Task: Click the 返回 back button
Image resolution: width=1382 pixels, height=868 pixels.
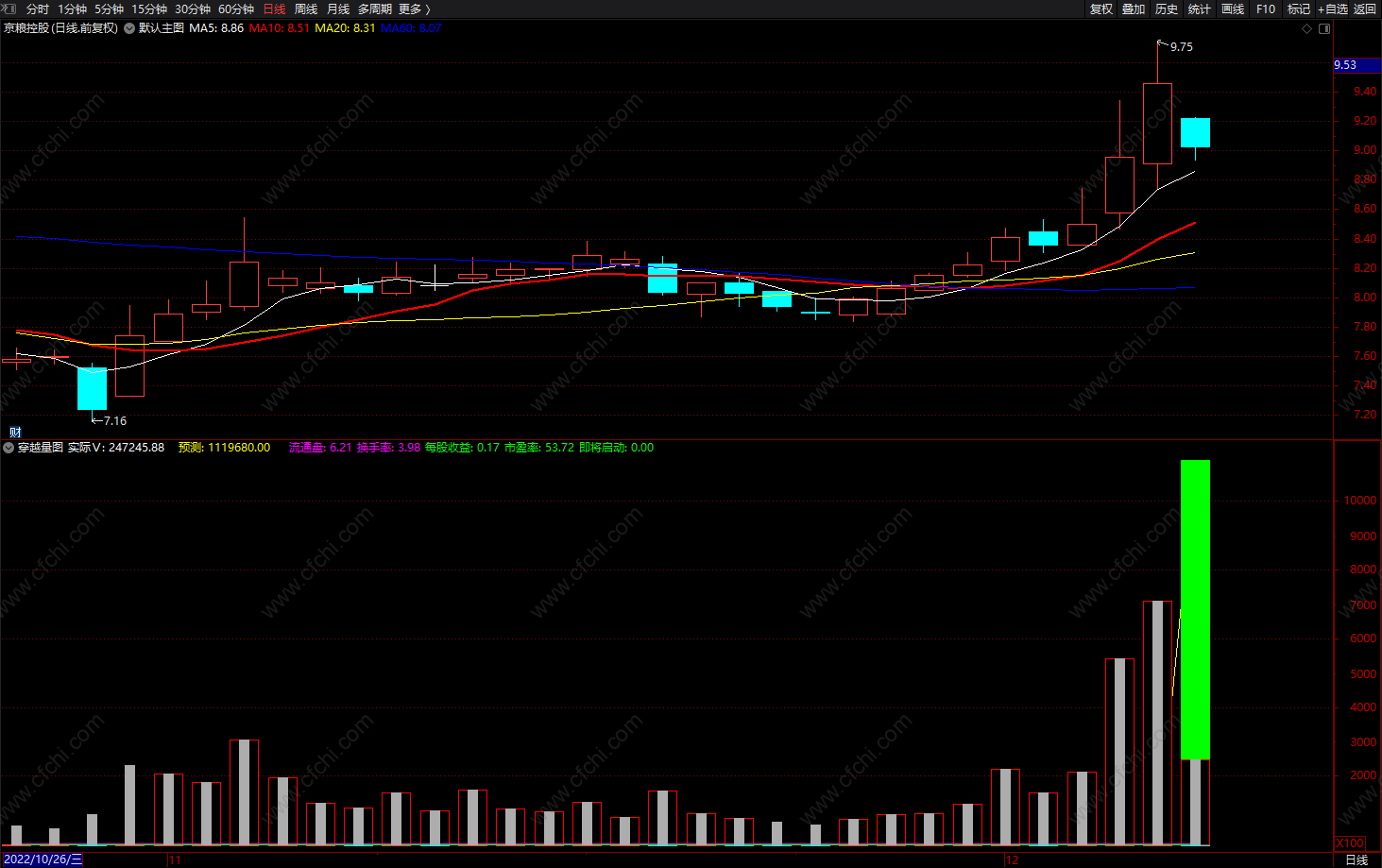Action: [x=1365, y=9]
